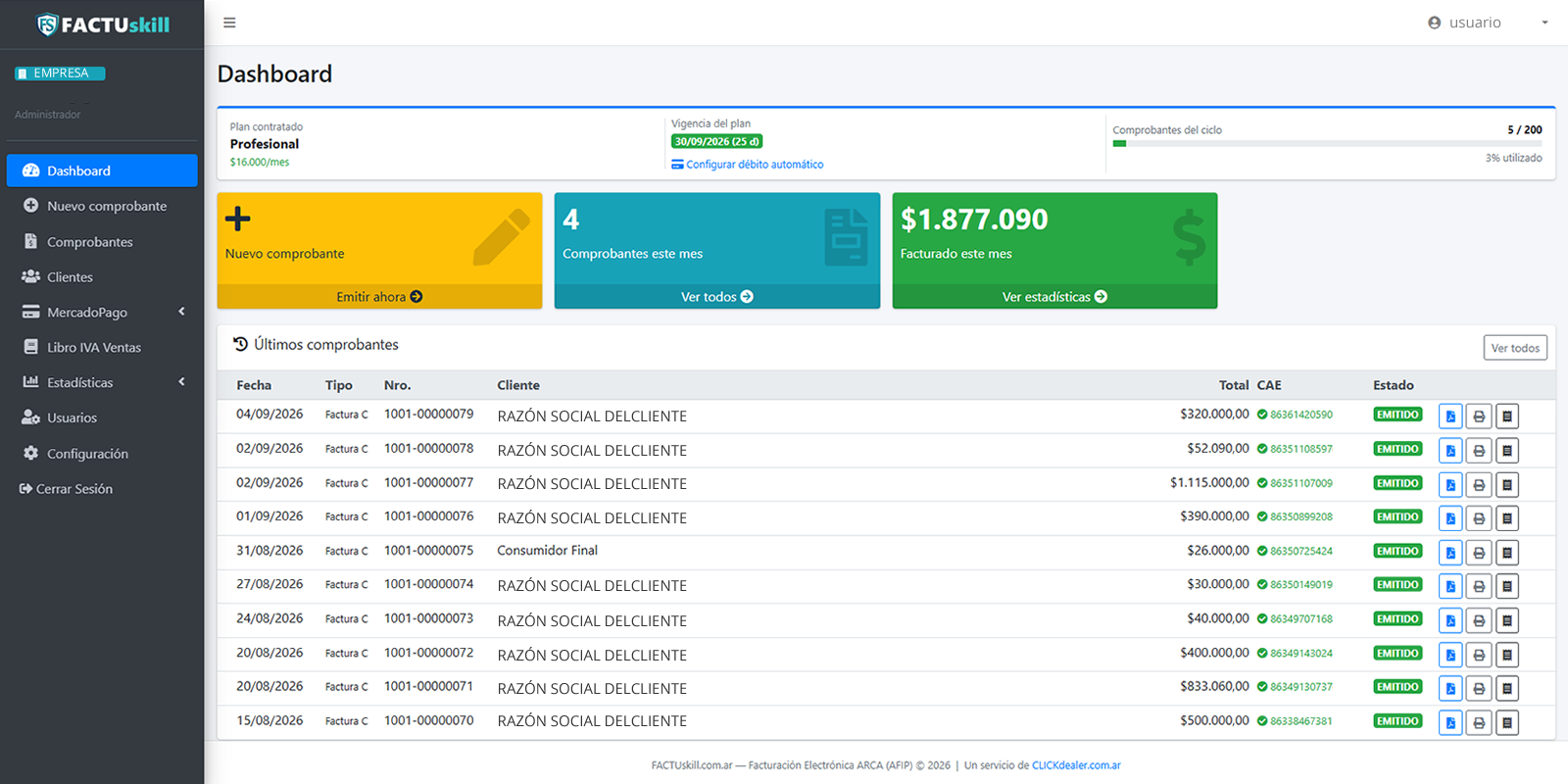Expand the Estadísticas submenu chevron
Viewport: 1568px width, 784px height.
(181, 382)
